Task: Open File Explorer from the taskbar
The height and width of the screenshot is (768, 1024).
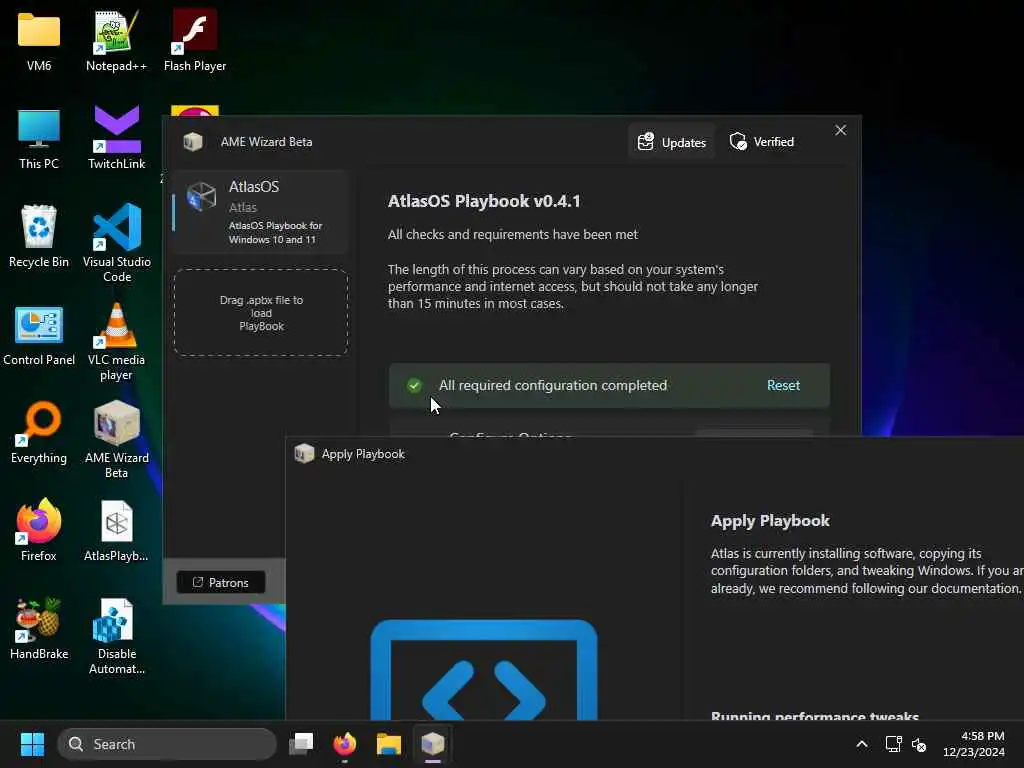Action: point(389,744)
